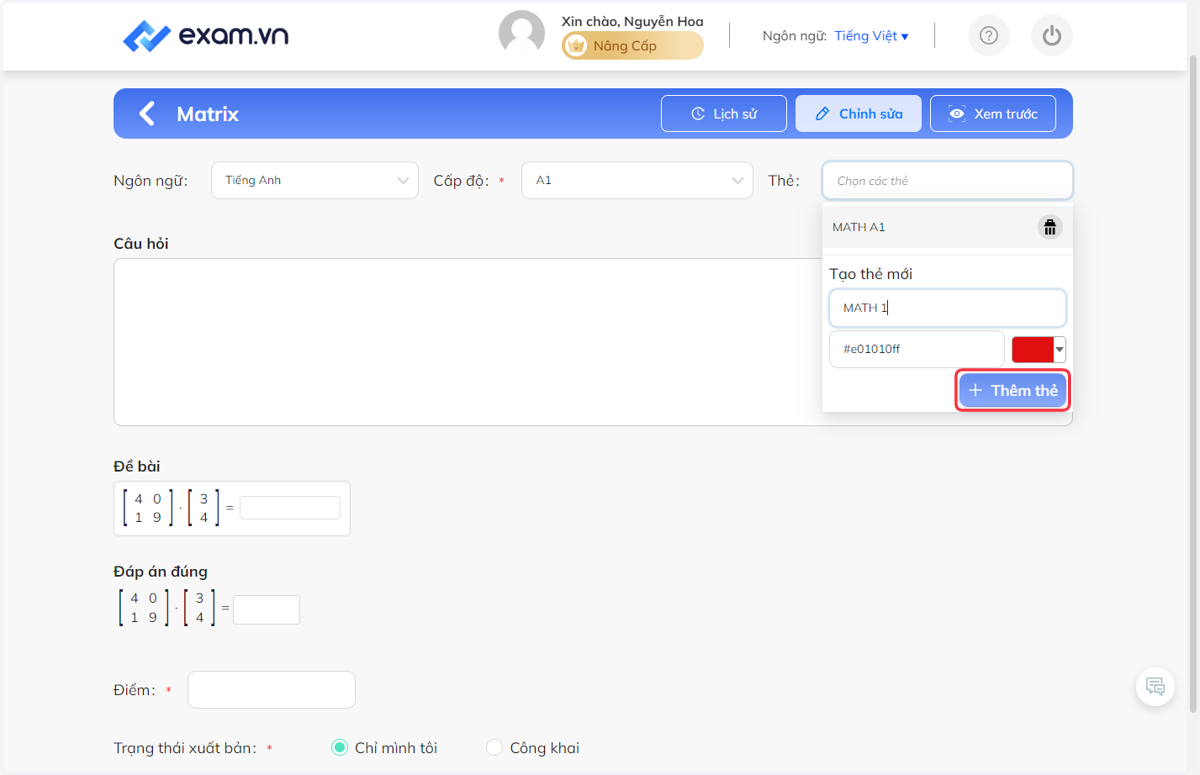Delete the MATH A1 tag

[1049, 227]
